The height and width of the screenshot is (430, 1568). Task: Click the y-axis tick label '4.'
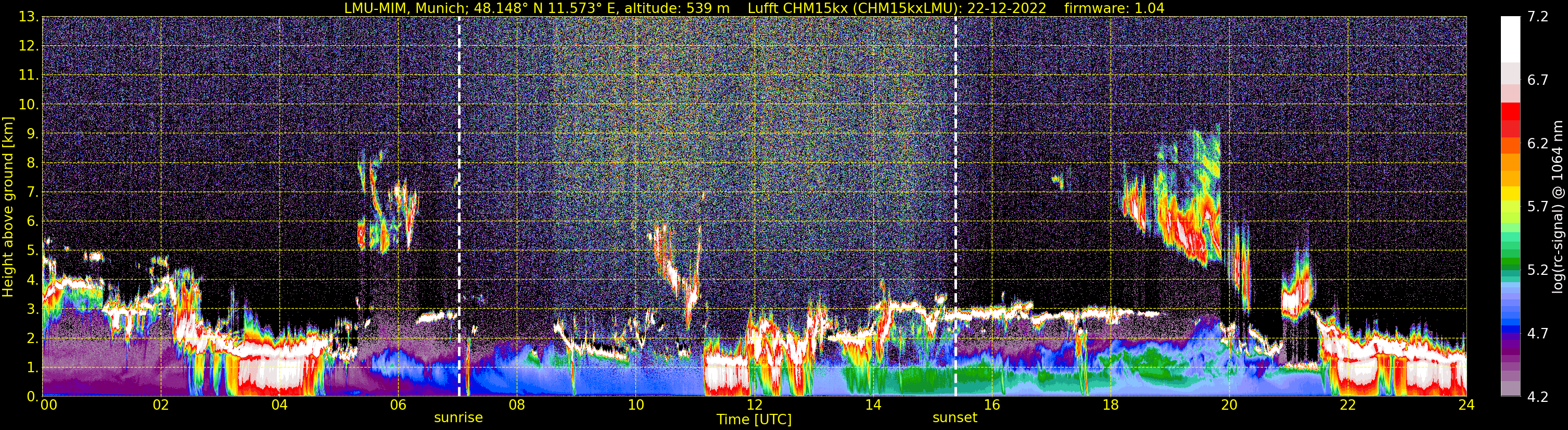pyautogui.click(x=33, y=280)
